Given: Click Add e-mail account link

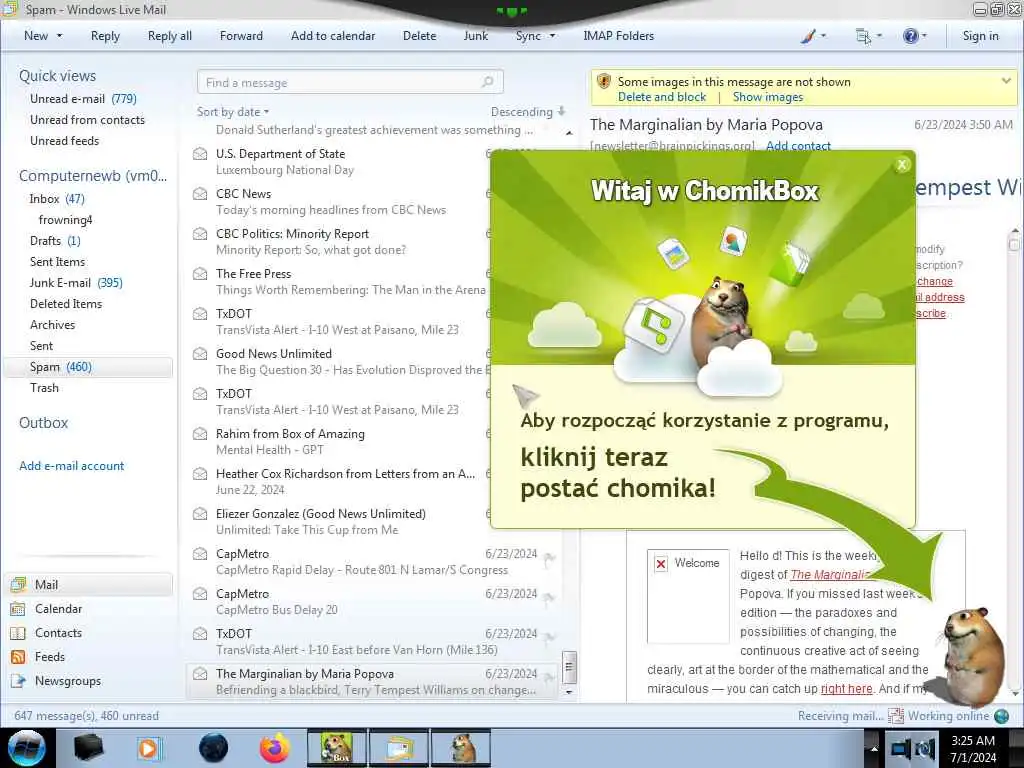Looking at the screenshot, I should (x=71, y=466).
